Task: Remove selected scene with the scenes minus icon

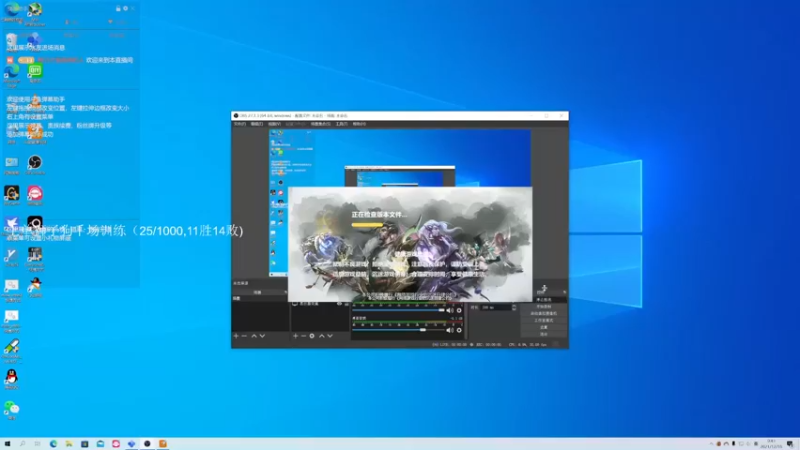Action: point(244,336)
